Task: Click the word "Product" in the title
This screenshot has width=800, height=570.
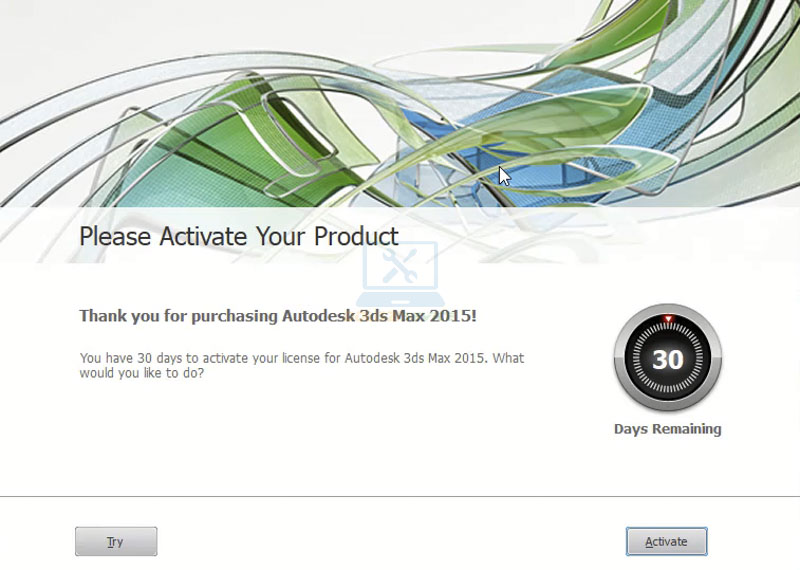Action: (x=356, y=237)
